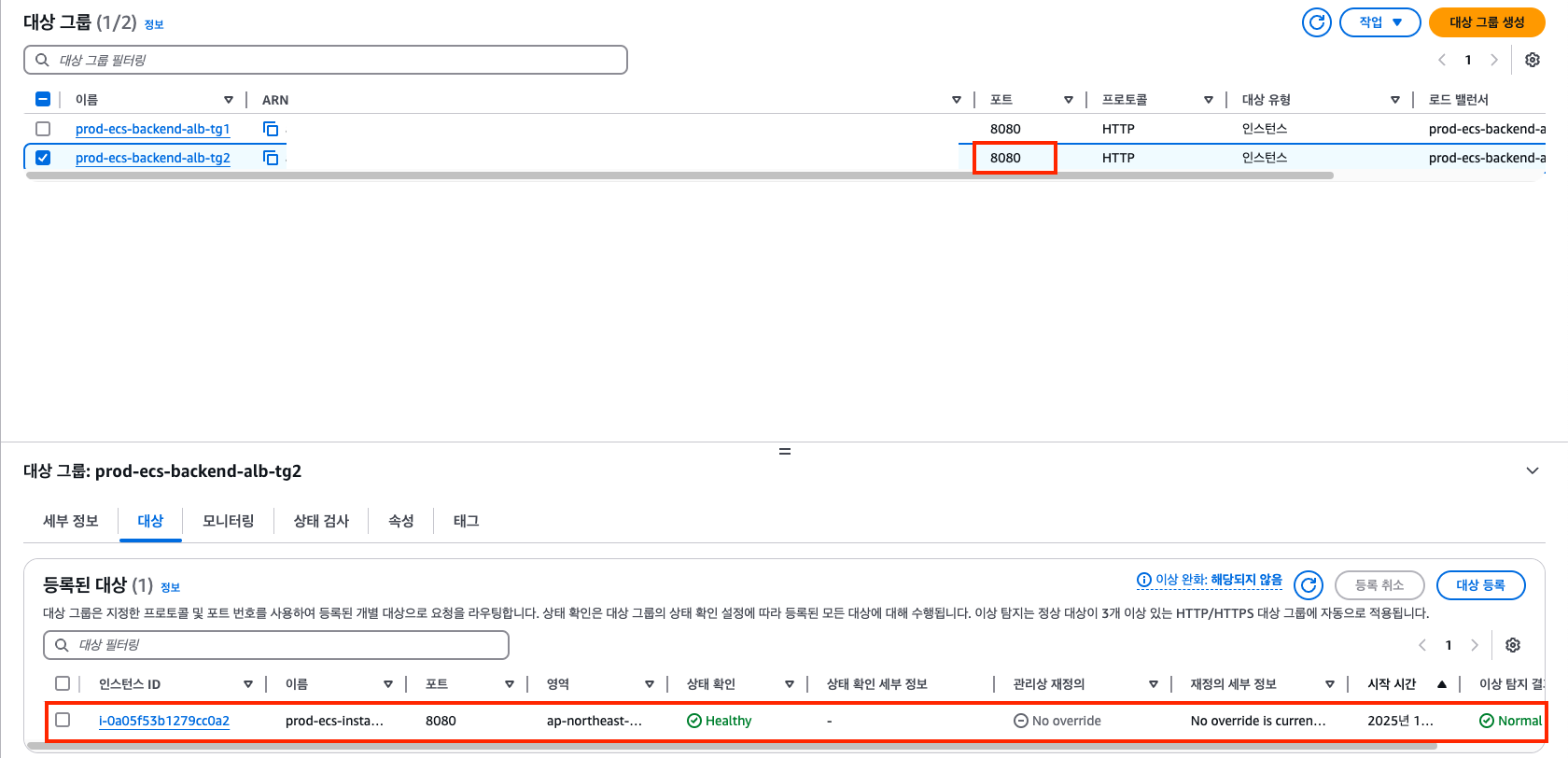The height and width of the screenshot is (758, 1568).
Task: Sort target groups by 대상 유형 column
Action: (x=1395, y=100)
